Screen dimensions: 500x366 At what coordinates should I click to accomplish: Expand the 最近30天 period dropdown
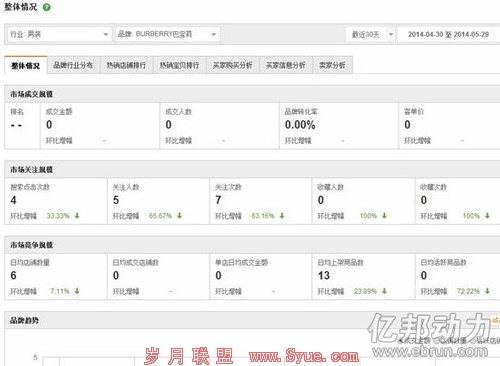click(371, 34)
